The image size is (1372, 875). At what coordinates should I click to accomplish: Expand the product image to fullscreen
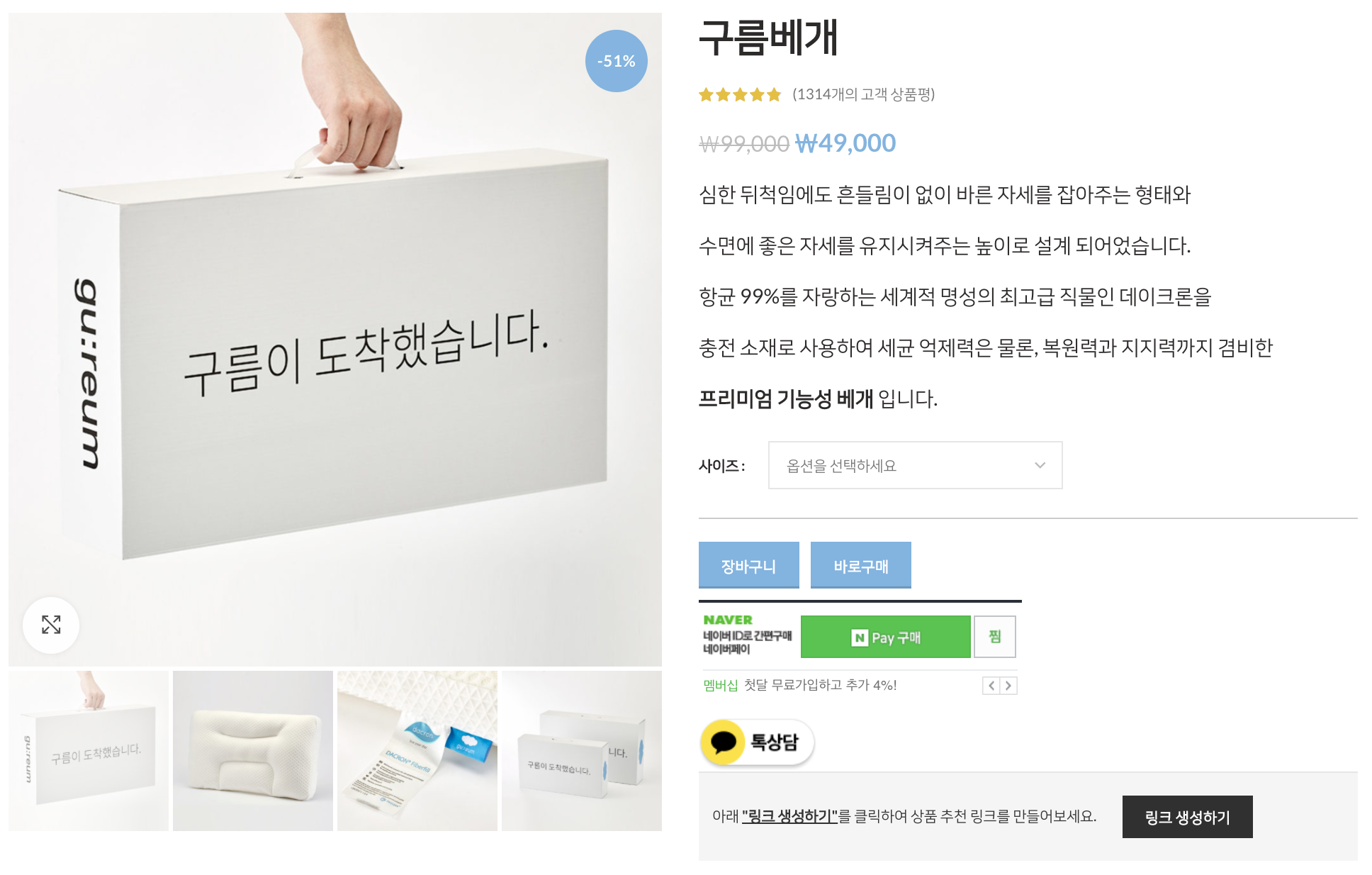point(51,625)
